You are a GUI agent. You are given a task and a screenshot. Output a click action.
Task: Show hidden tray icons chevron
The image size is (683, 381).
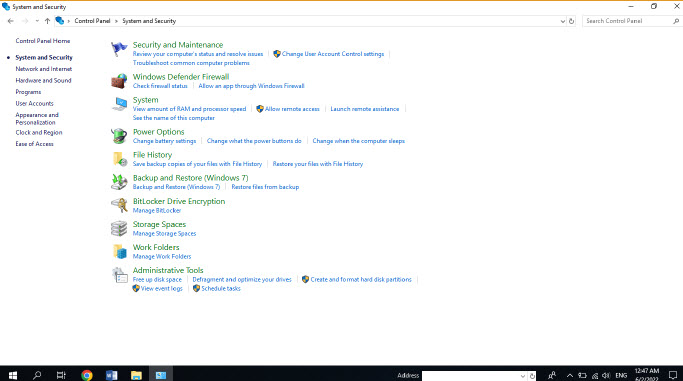pyautogui.click(x=570, y=375)
